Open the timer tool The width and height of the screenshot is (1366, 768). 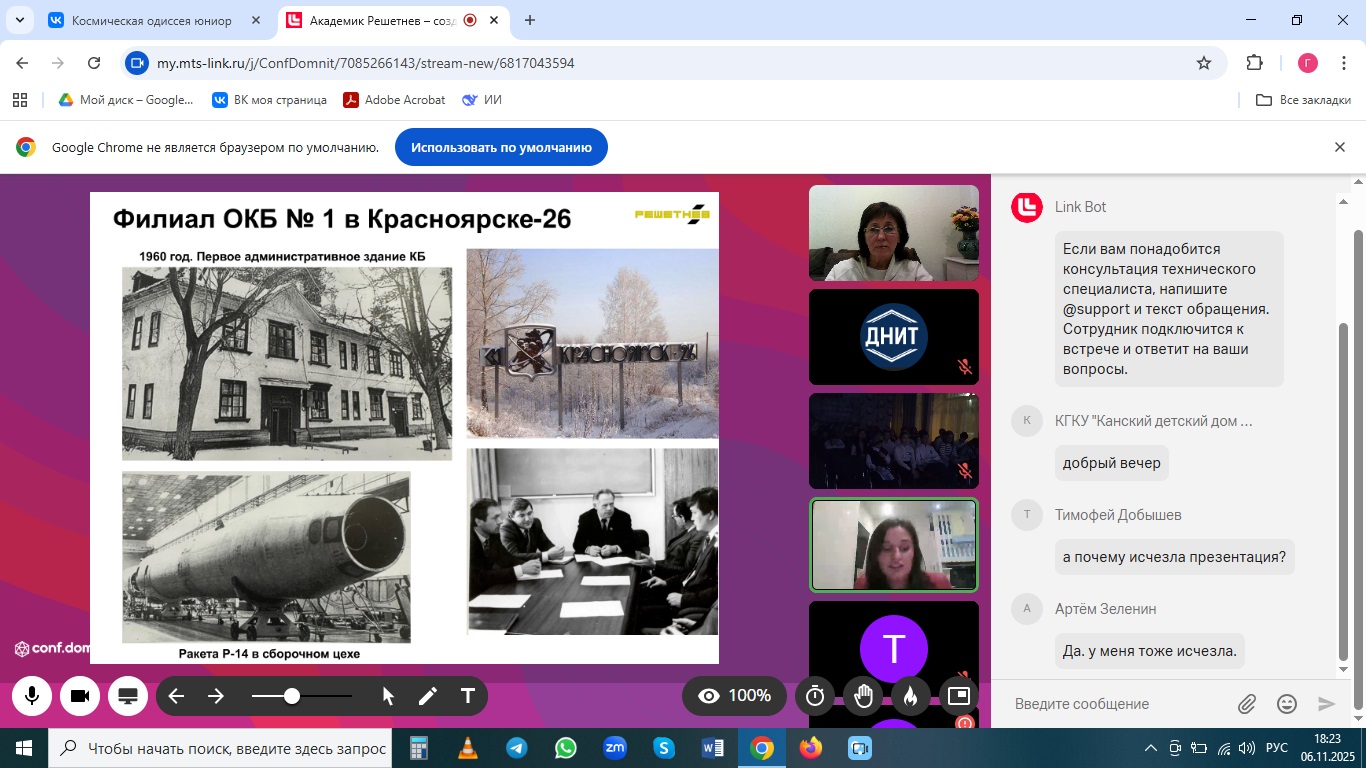coord(815,696)
